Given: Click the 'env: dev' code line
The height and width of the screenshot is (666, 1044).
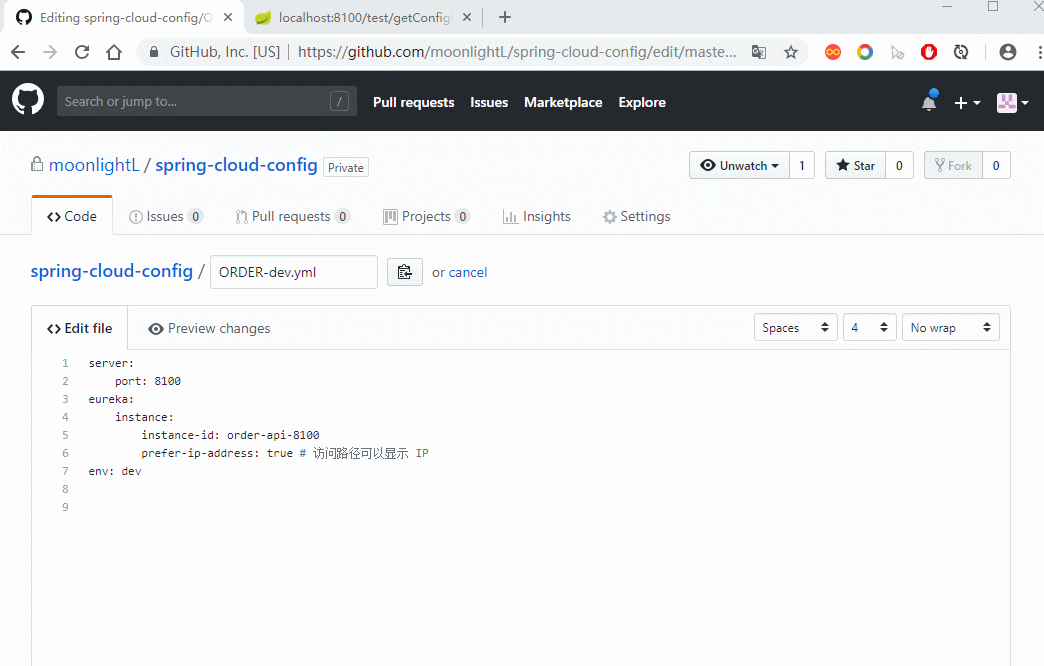Looking at the screenshot, I should click(115, 471).
